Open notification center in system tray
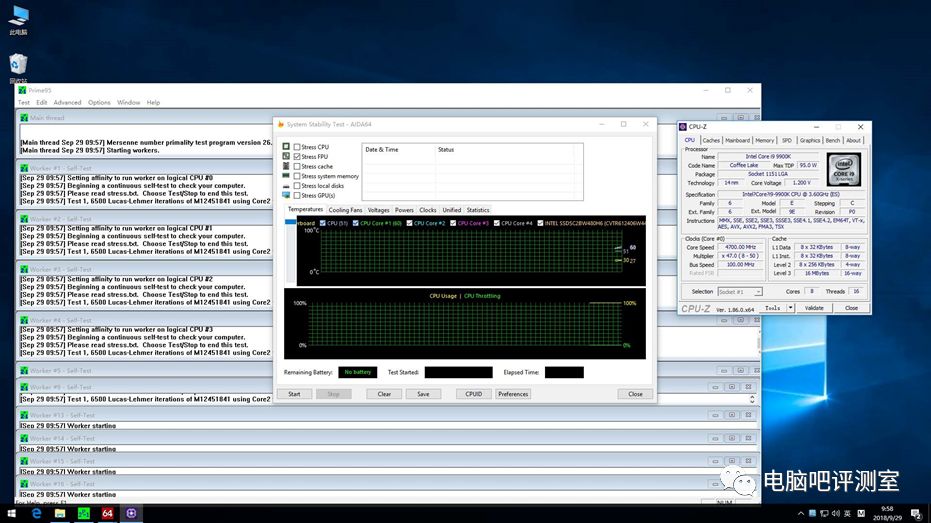 coord(916,514)
